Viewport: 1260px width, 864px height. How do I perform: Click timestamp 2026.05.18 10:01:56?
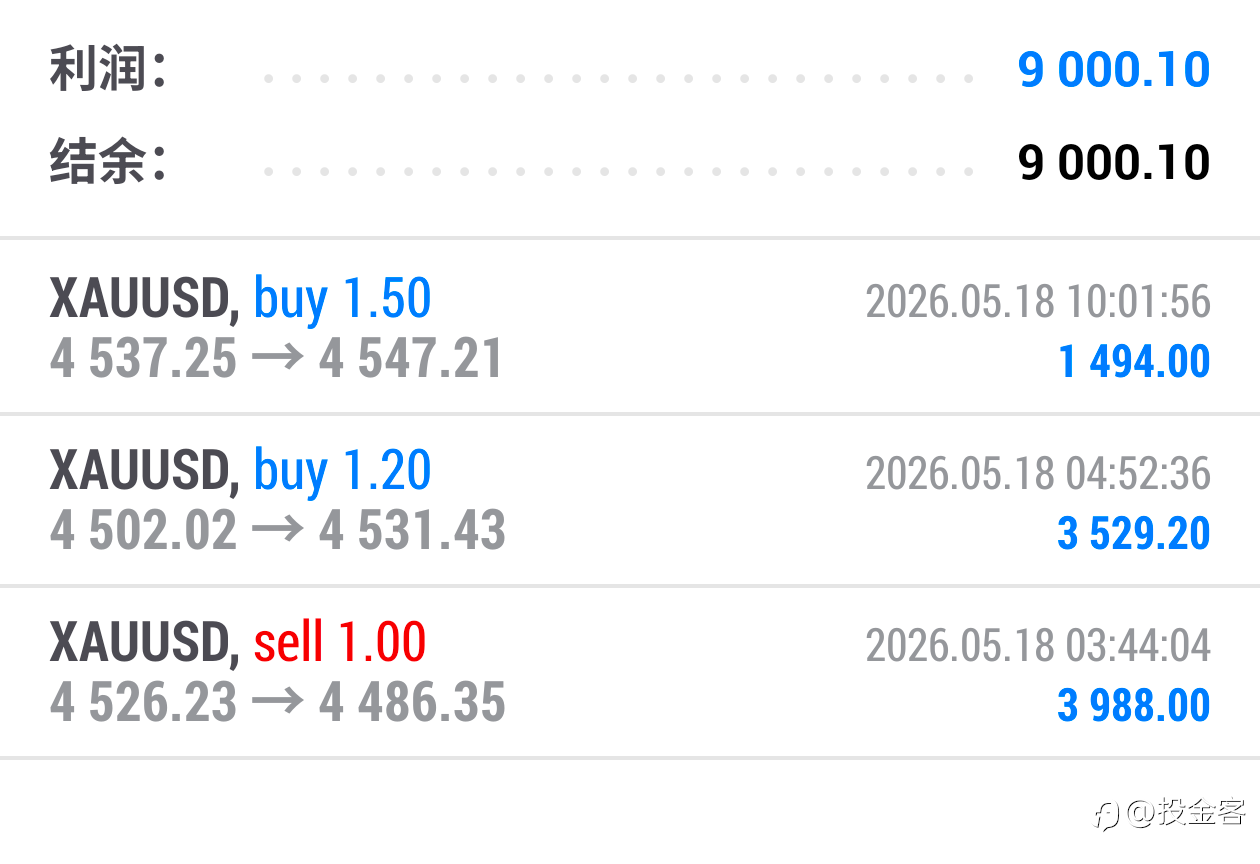tap(1038, 301)
